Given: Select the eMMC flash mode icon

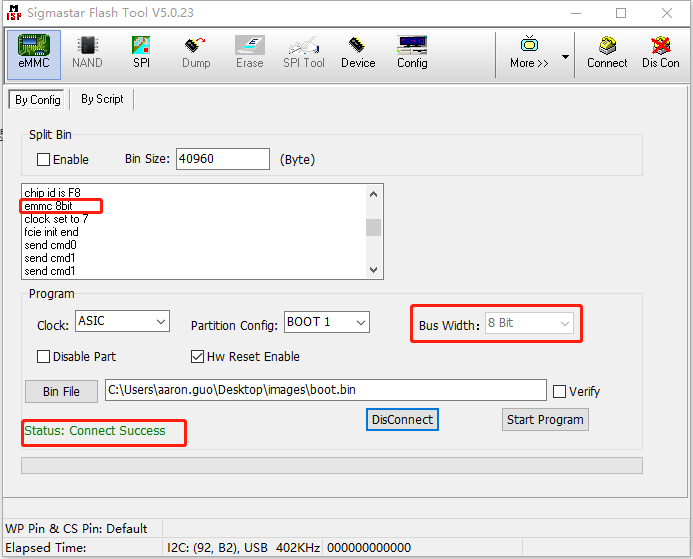Looking at the screenshot, I should (33, 52).
